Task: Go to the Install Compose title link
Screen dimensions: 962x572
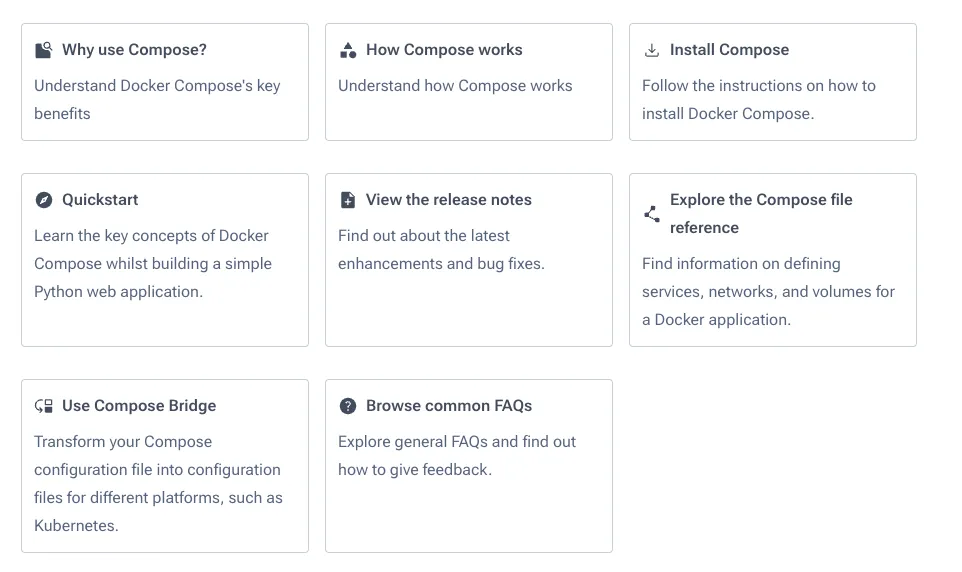Action: tap(729, 50)
